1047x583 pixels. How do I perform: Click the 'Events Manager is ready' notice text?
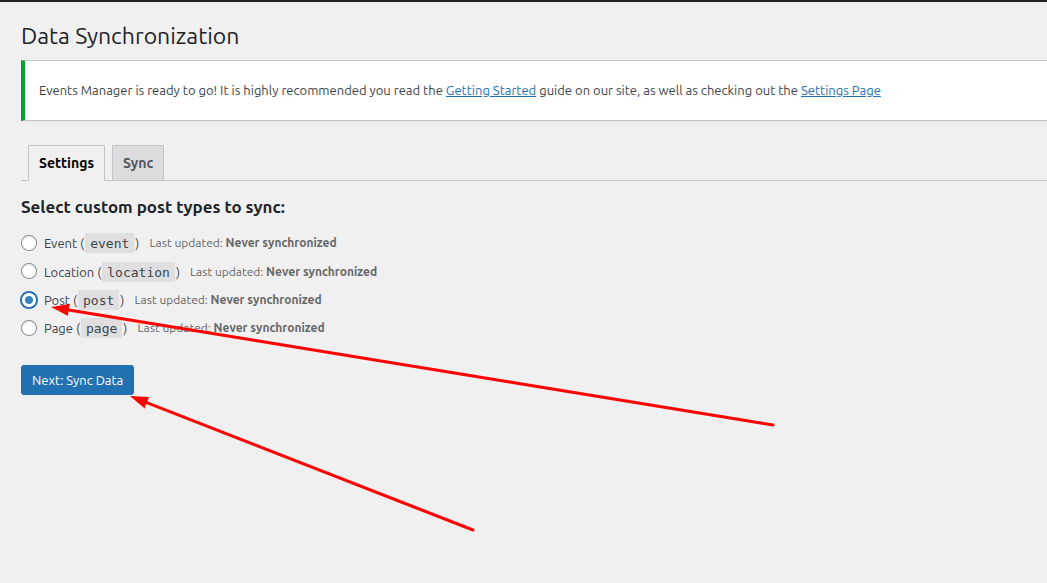(x=240, y=90)
